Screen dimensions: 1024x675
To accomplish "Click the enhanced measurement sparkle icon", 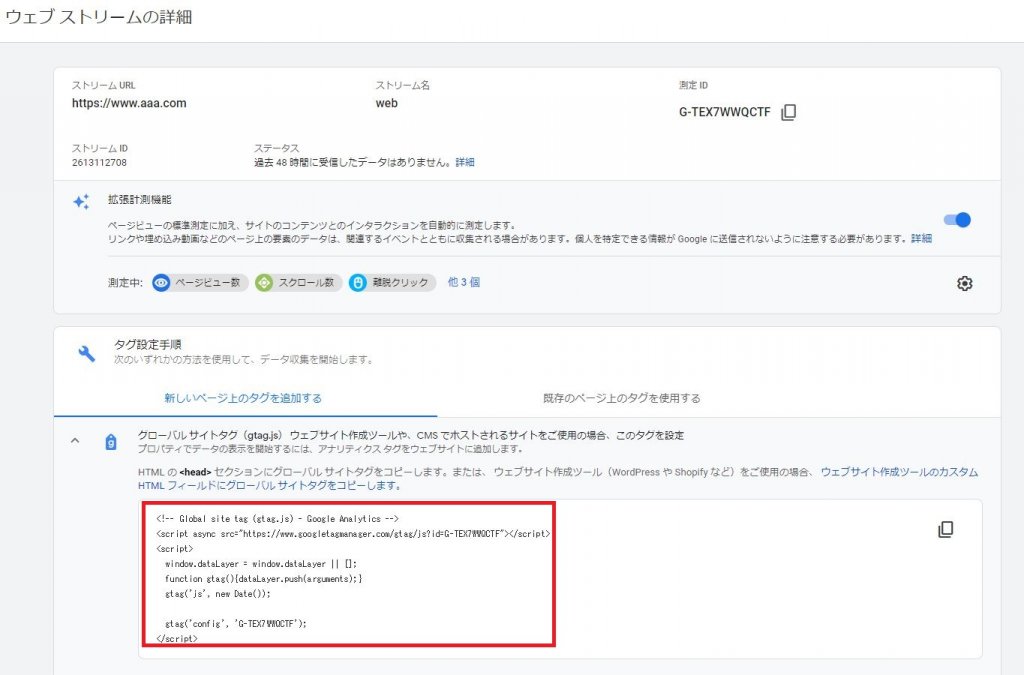I will pyautogui.click(x=82, y=202).
